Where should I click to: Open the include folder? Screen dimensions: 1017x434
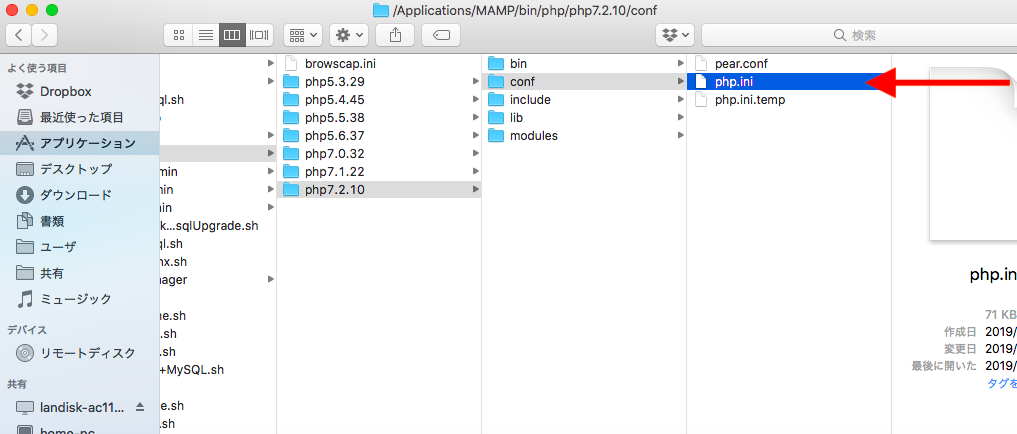coord(584,100)
